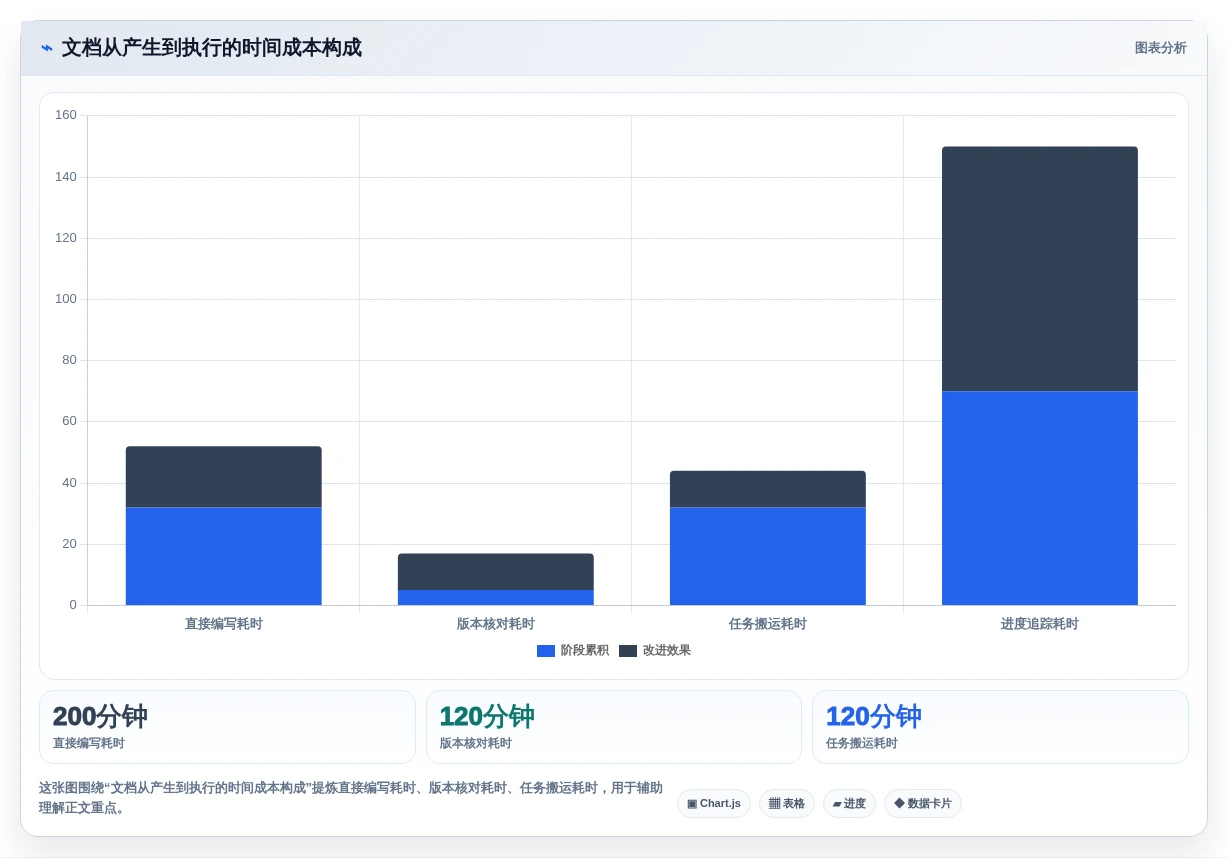Select the 数据卡片 tag chip
1228x858 pixels.
coord(923,804)
